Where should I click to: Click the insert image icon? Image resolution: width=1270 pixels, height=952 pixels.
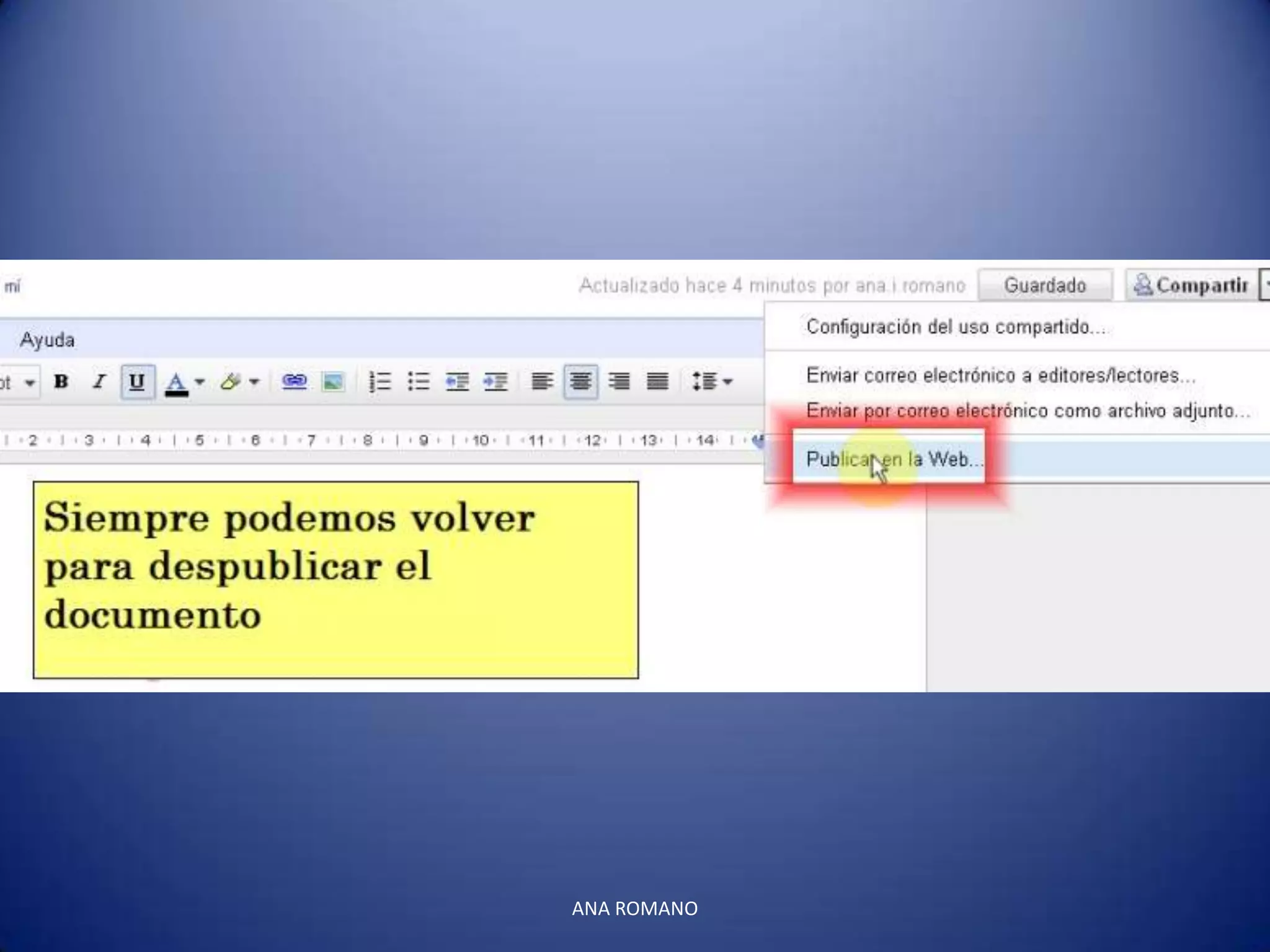333,381
